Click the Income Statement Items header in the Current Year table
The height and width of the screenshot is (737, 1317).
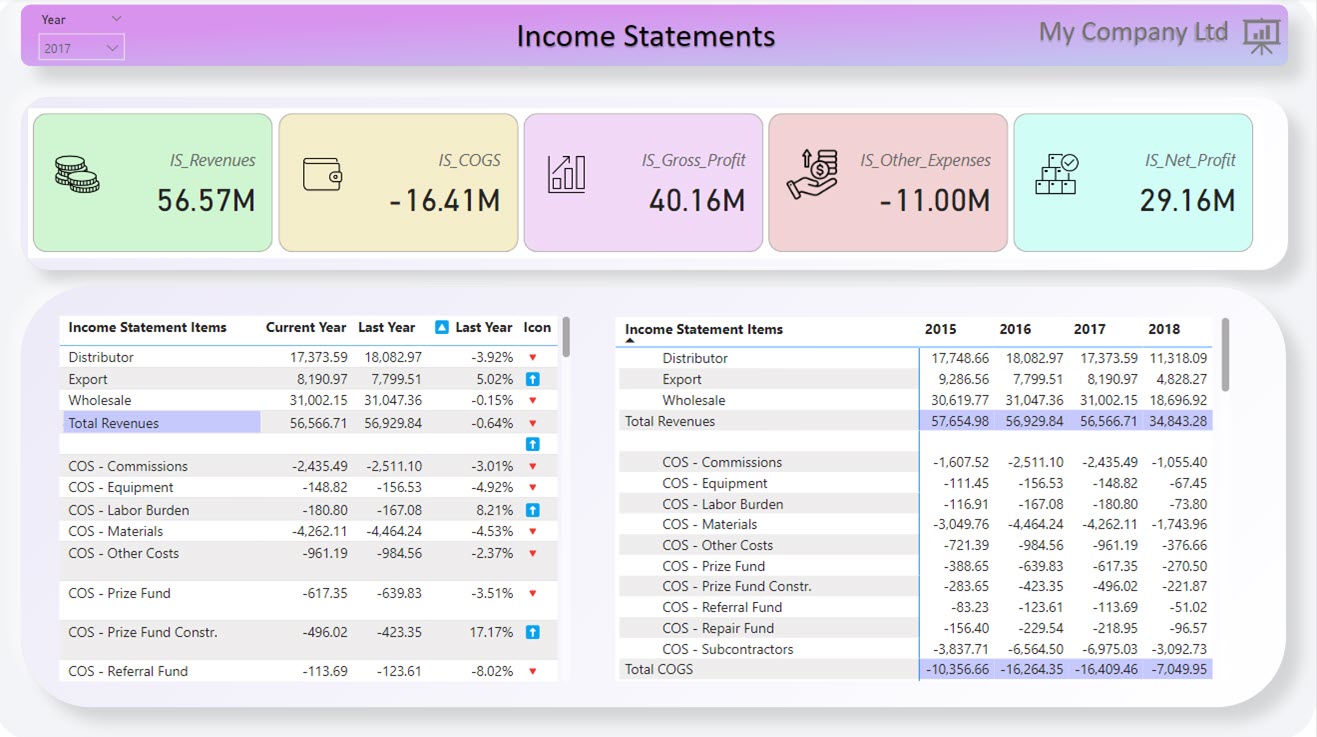tap(148, 327)
